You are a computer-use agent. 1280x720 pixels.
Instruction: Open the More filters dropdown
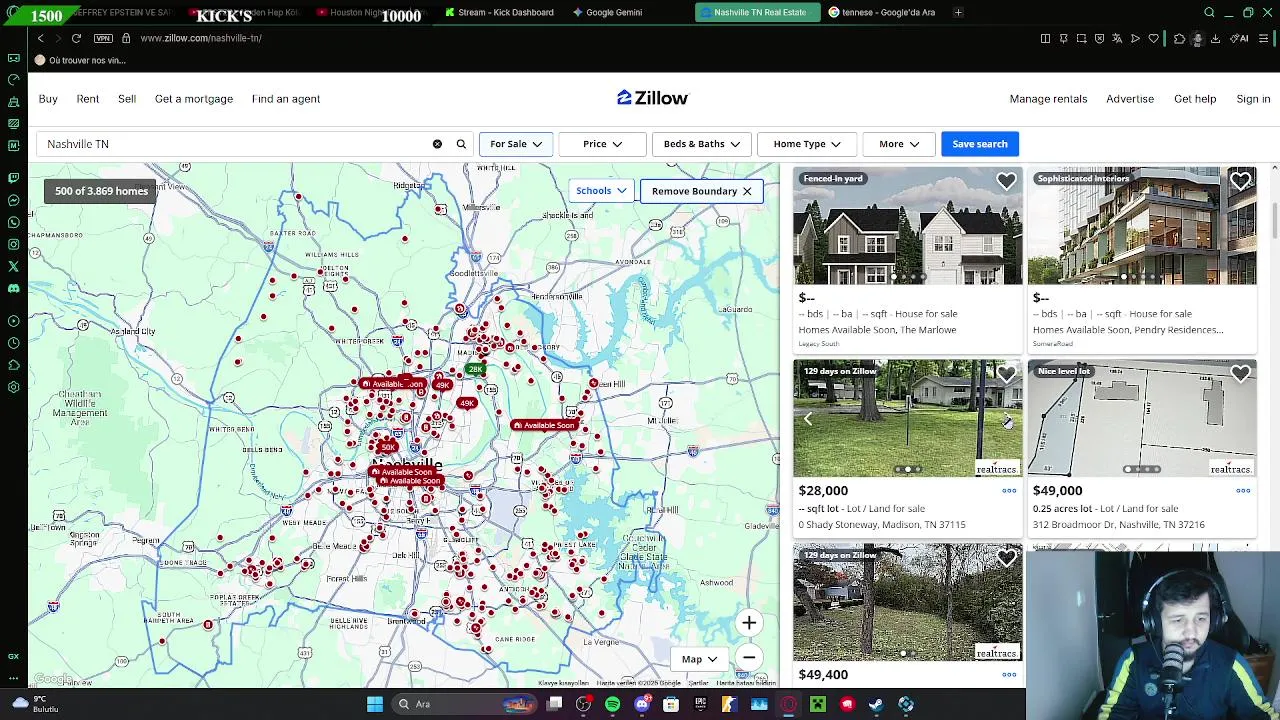pos(898,144)
